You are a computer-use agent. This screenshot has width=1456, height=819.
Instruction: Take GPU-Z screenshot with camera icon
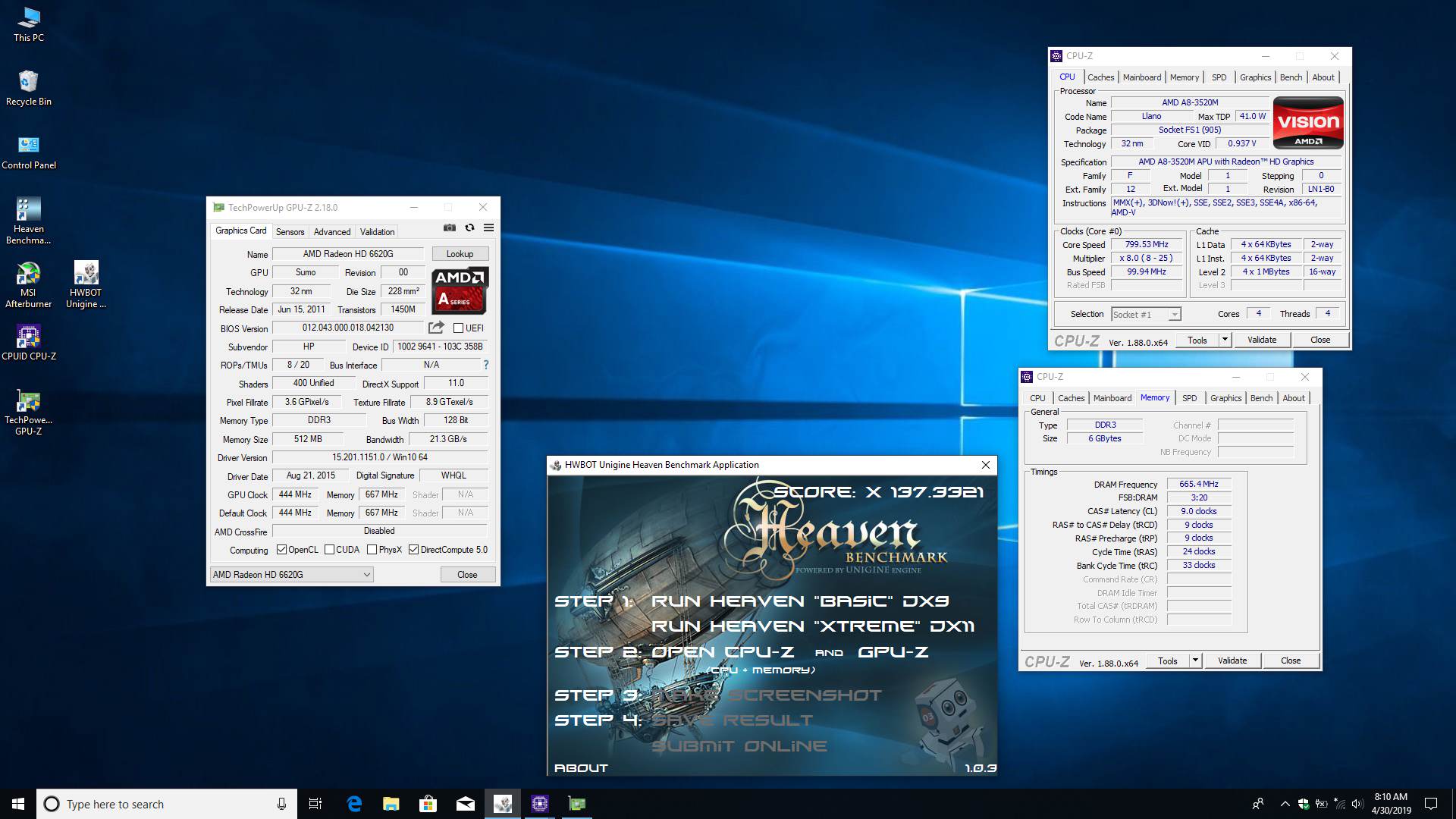pos(450,227)
